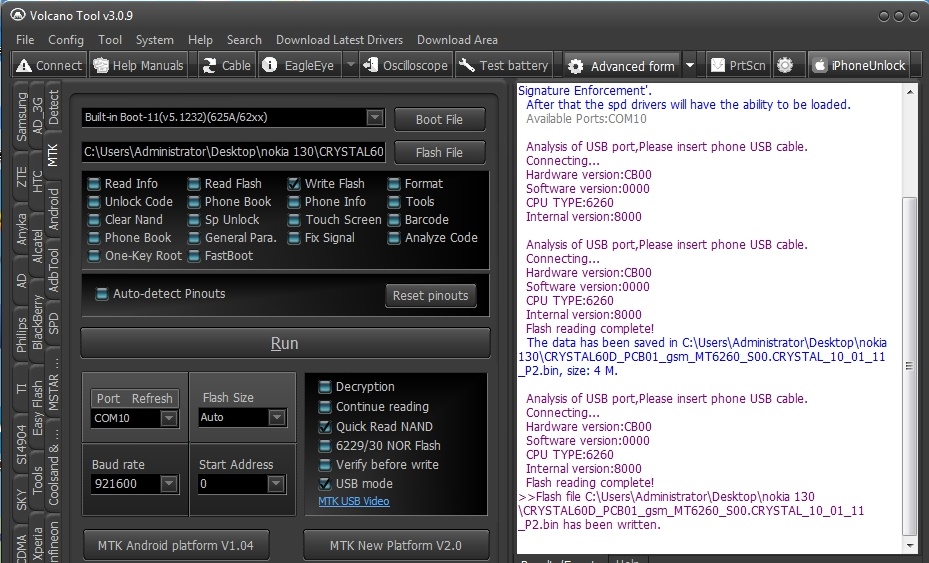
Task: Open the Tool menu
Action: [110, 40]
